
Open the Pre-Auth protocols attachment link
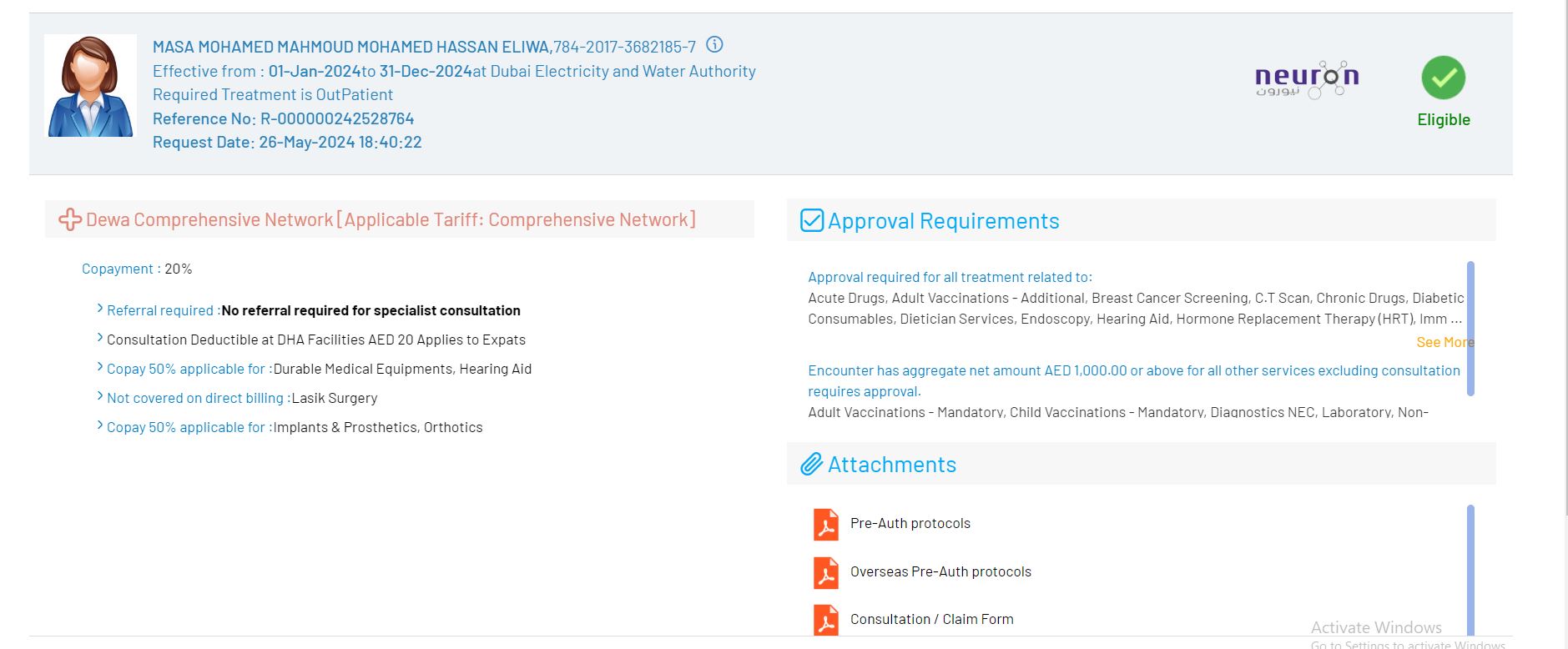pos(910,524)
